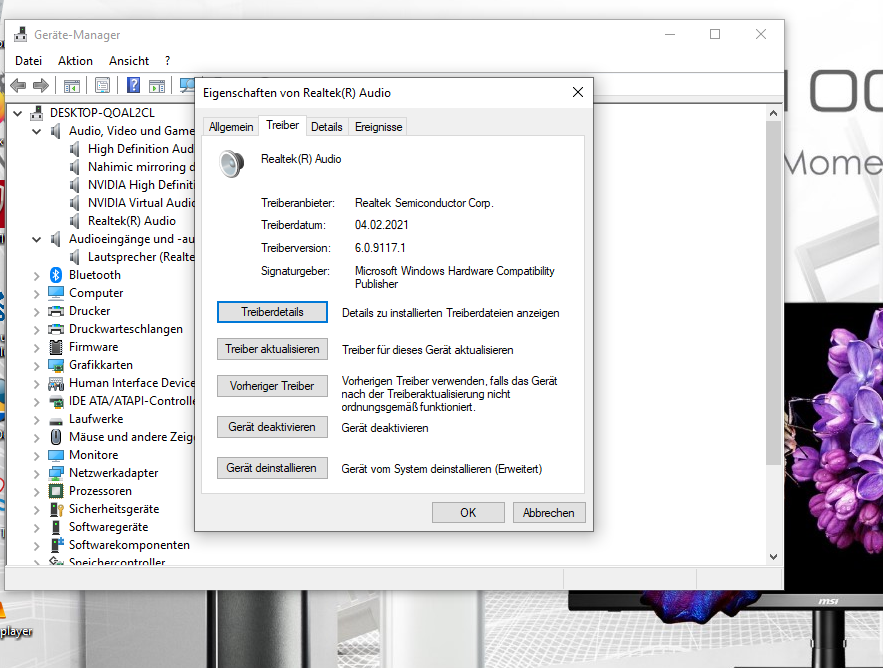Click the Prozessoren icon
This screenshot has height=668, width=883.
click(56, 491)
